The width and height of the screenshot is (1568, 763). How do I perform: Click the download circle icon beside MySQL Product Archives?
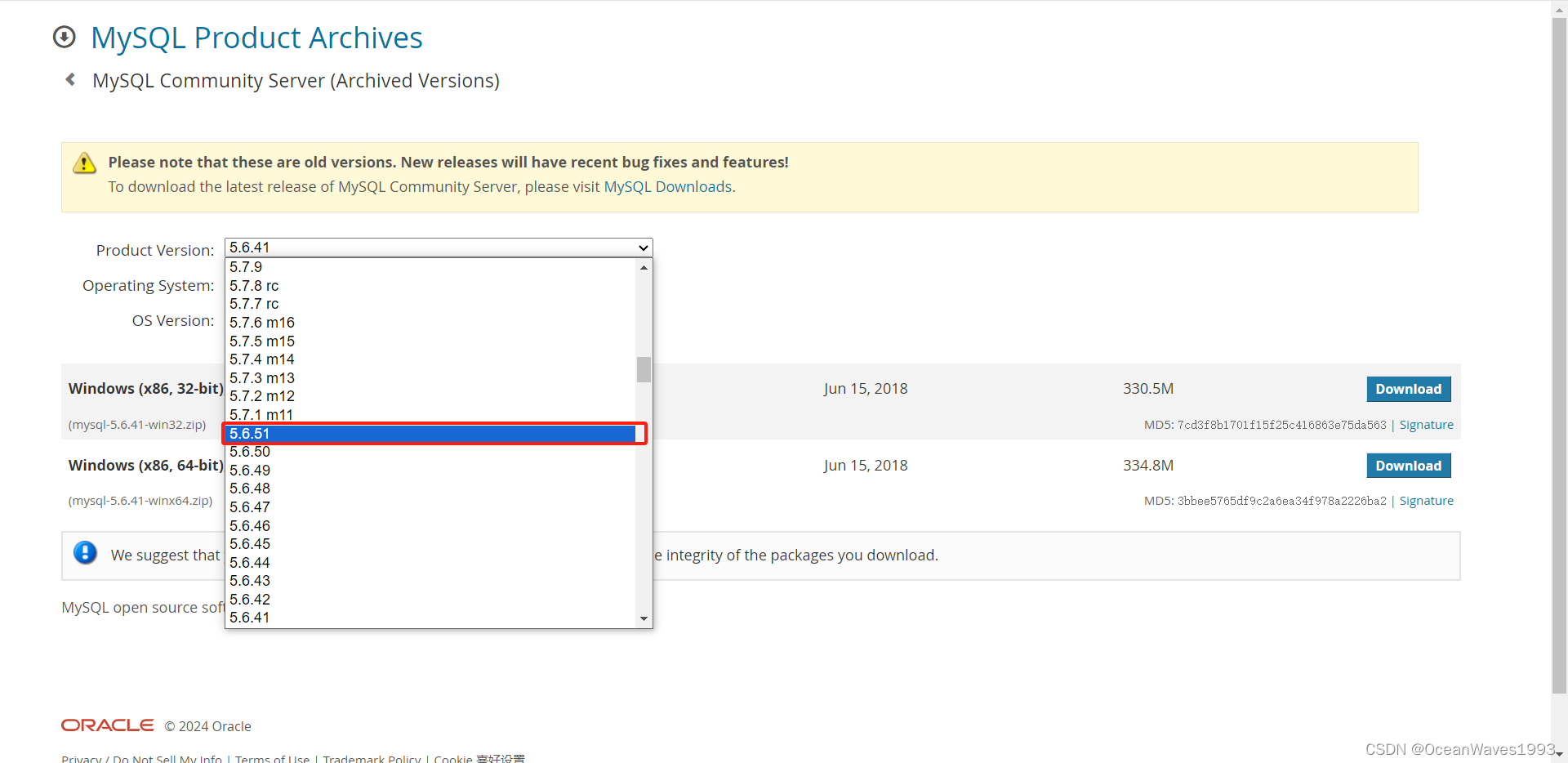[64, 38]
